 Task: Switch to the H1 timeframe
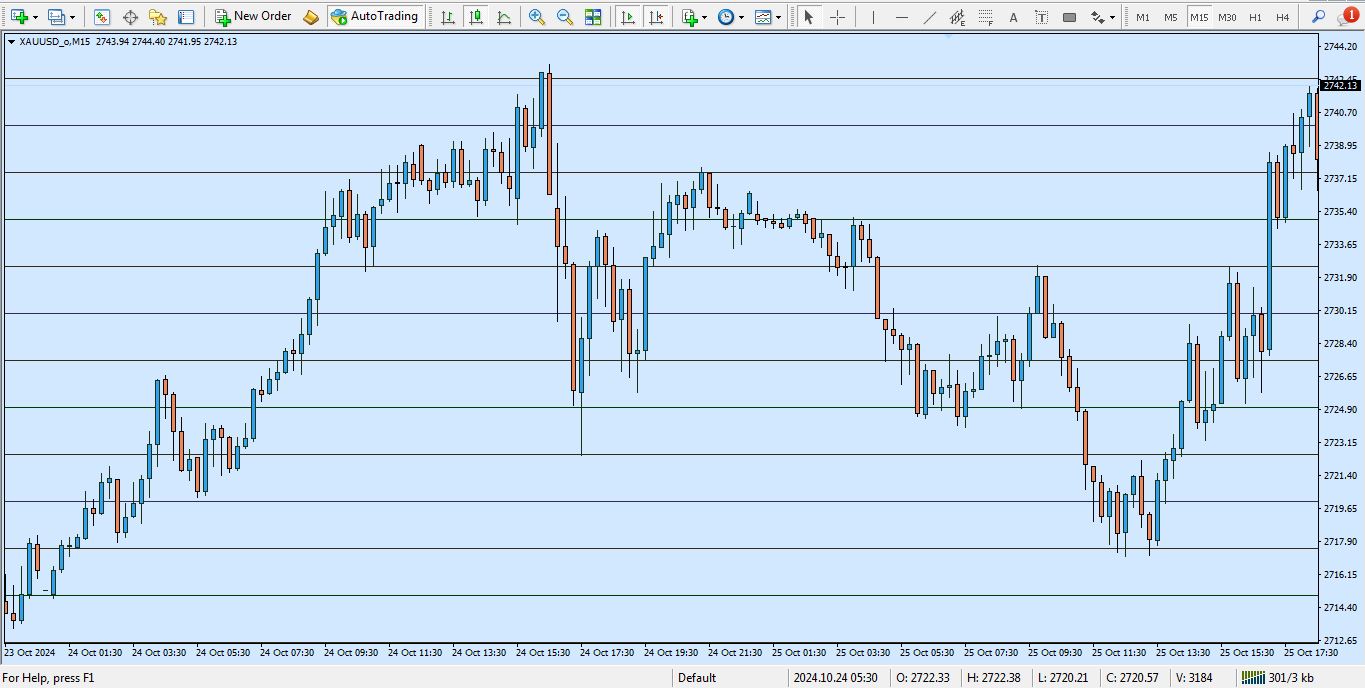point(1255,17)
